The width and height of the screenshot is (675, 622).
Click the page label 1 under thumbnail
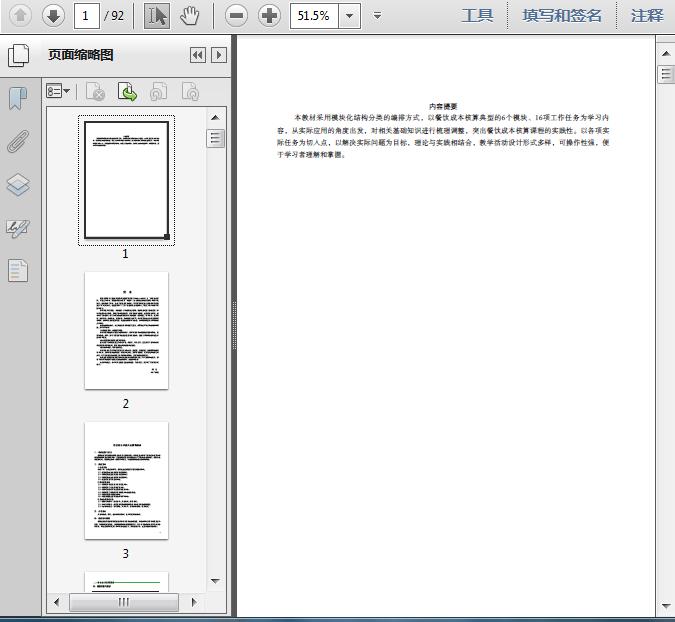pyautogui.click(x=125, y=254)
